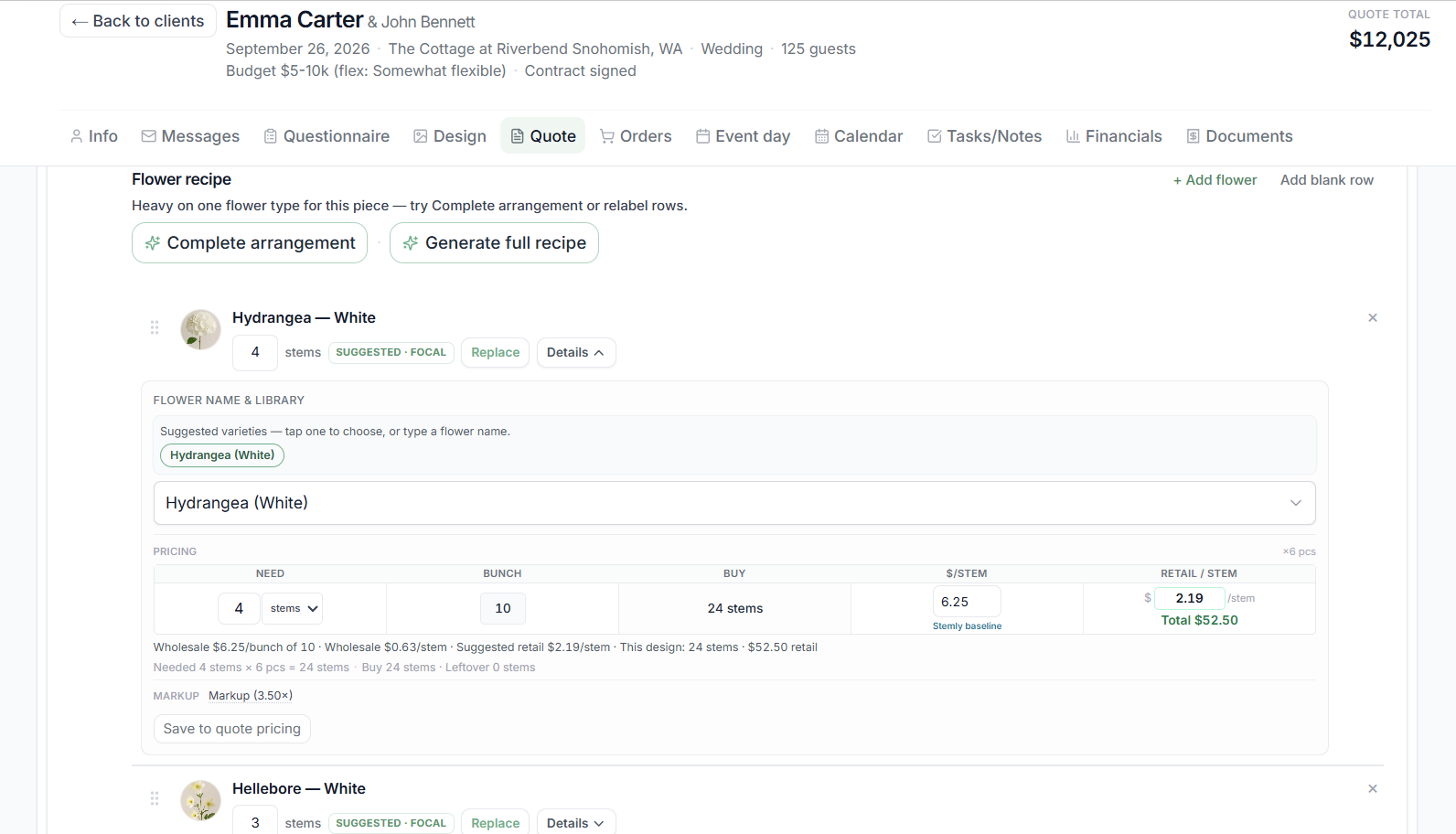Click the Complete arrangement button
The height and width of the screenshot is (834, 1456).
coord(250,243)
